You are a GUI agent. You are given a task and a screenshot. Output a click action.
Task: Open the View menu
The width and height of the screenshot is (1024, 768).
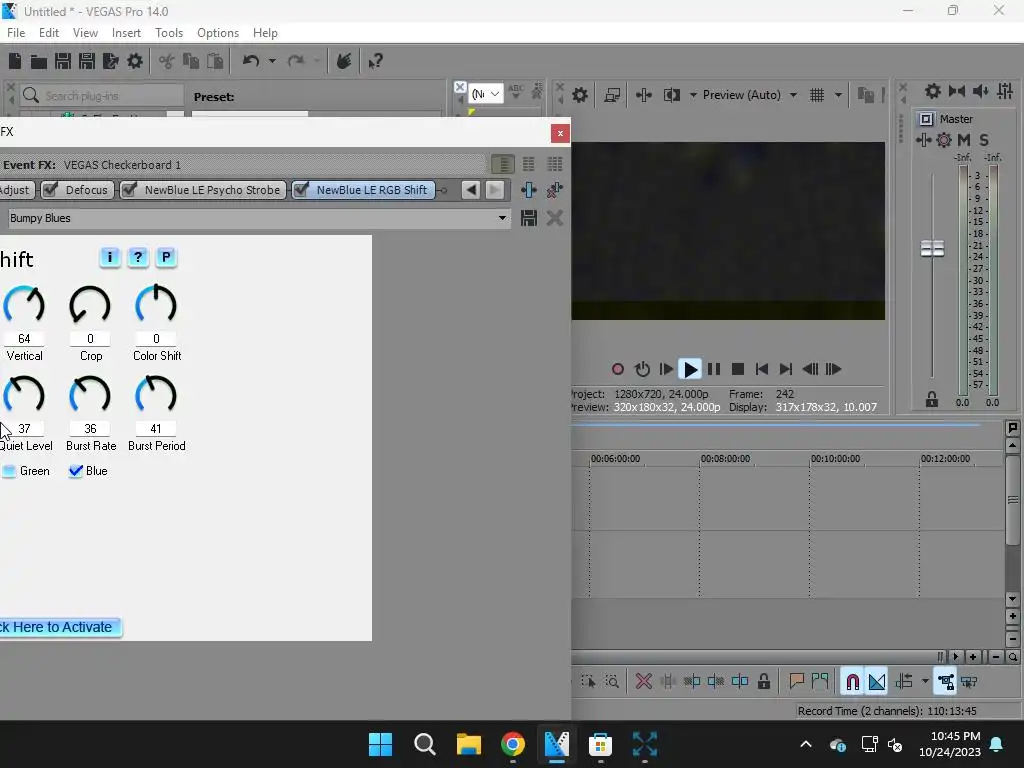[x=85, y=33]
